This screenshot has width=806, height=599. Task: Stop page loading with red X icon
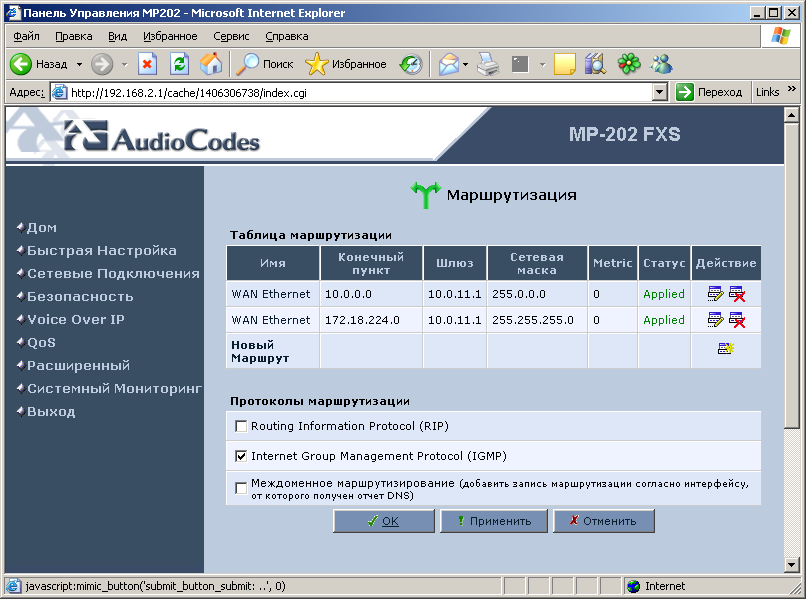point(147,64)
